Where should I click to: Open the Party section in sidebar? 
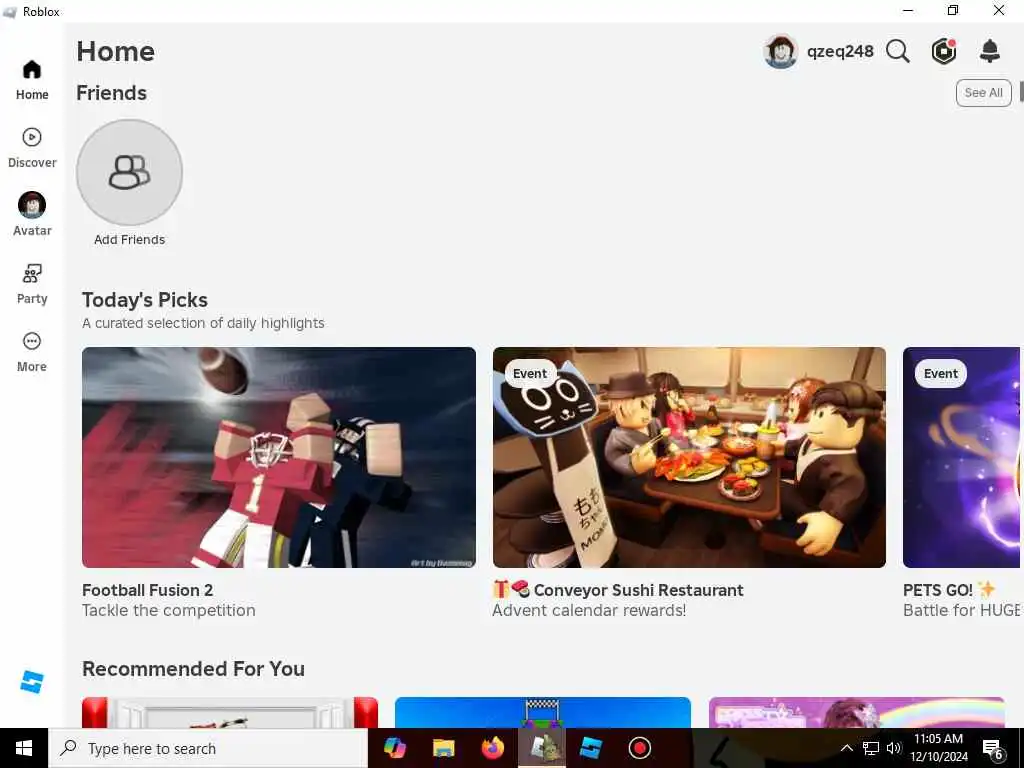(31, 284)
